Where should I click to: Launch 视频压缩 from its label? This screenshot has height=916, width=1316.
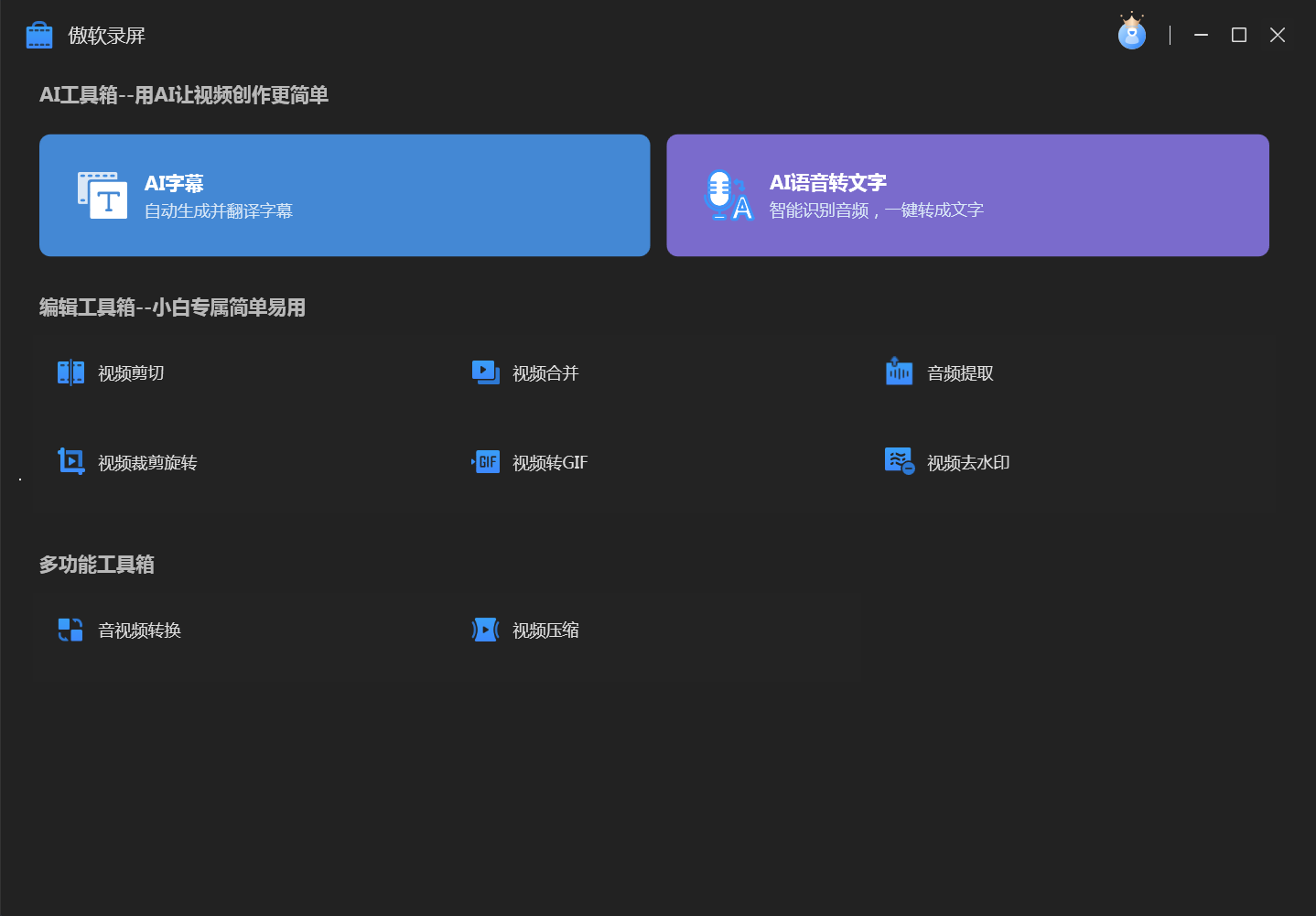pos(545,630)
